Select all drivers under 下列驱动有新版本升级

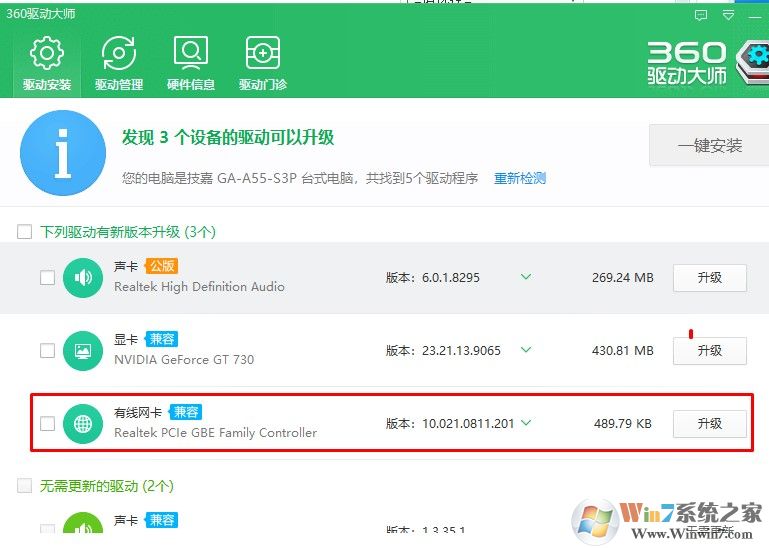pos(25,232)
